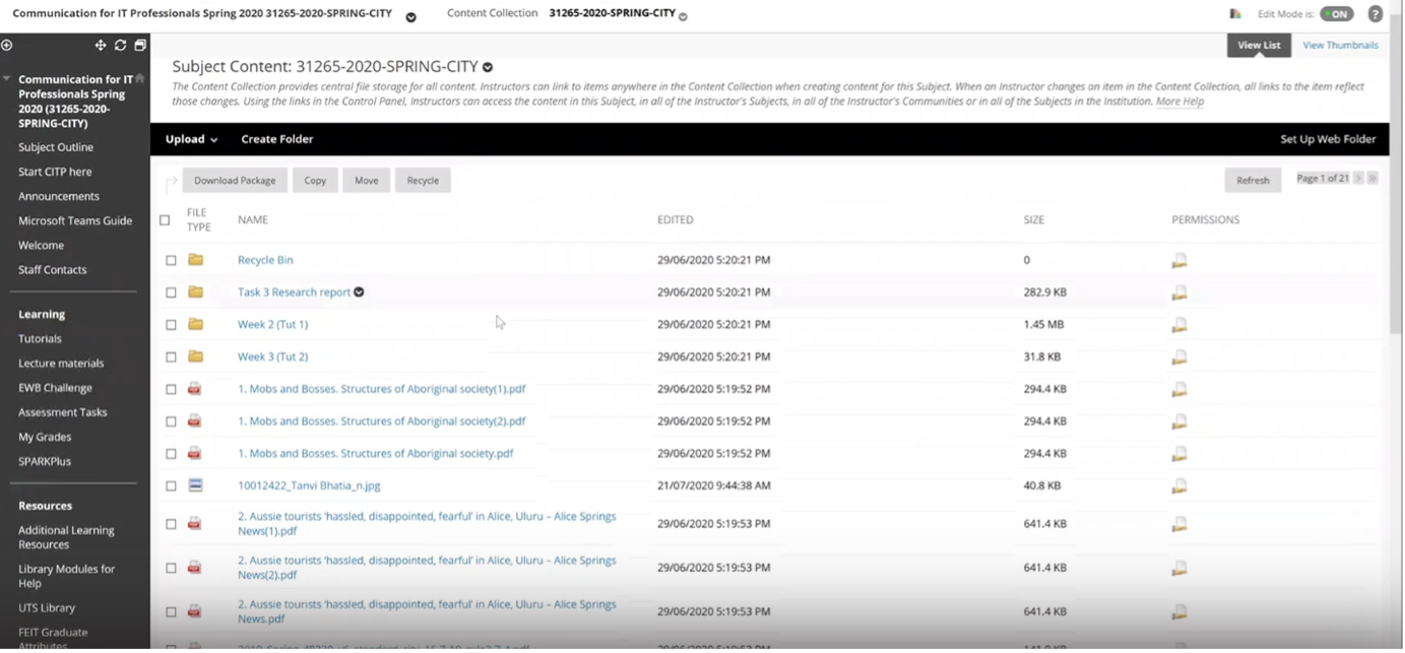Tick checkbox for Task 3 Research report
This screenshot has width=1405, height=653.
(x=171, y=292)
